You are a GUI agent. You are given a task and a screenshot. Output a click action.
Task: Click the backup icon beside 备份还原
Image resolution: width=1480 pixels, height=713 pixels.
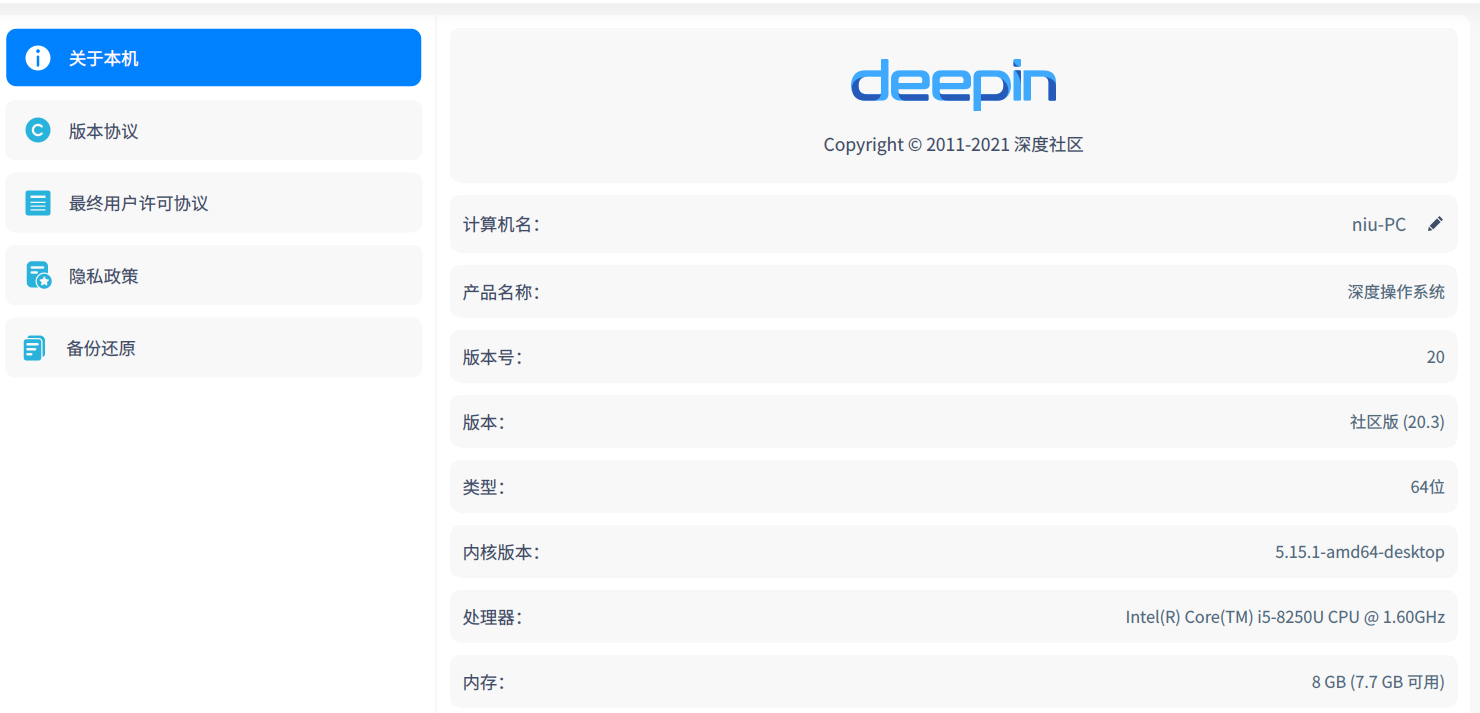(x=35, y=348)
